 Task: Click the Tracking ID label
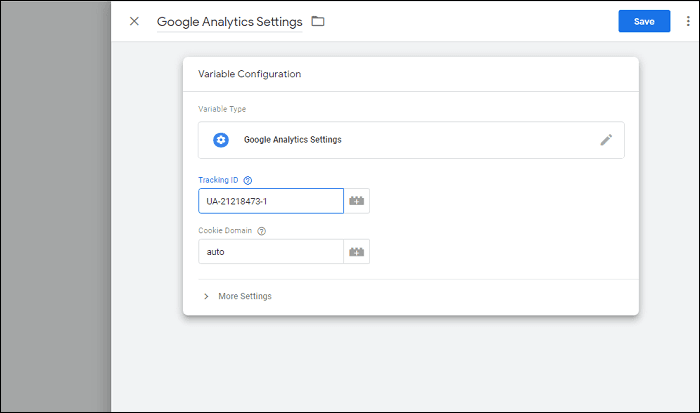click(218, 180)
